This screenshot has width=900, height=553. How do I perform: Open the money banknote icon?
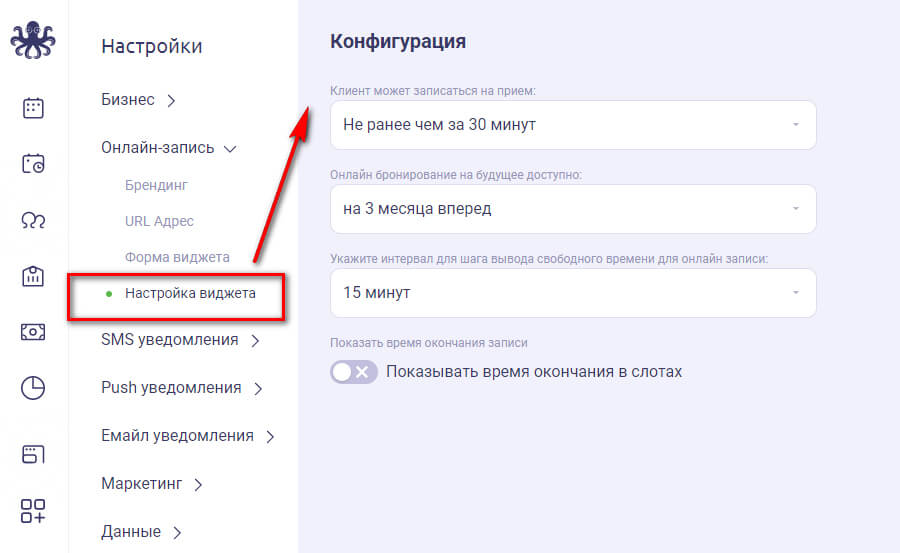(x=33, y=332)
